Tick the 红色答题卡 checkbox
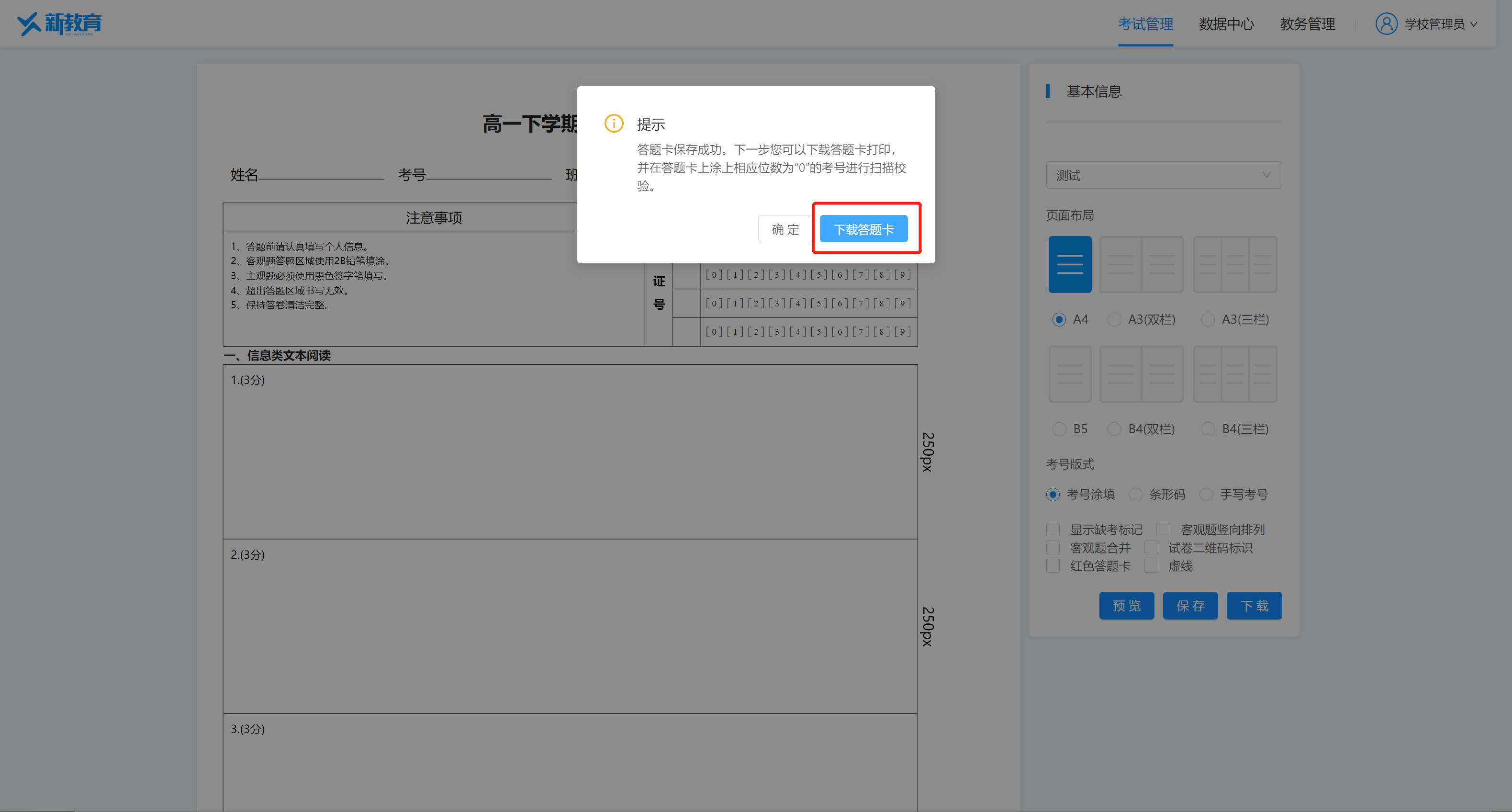 click(x=1053, y=566)
